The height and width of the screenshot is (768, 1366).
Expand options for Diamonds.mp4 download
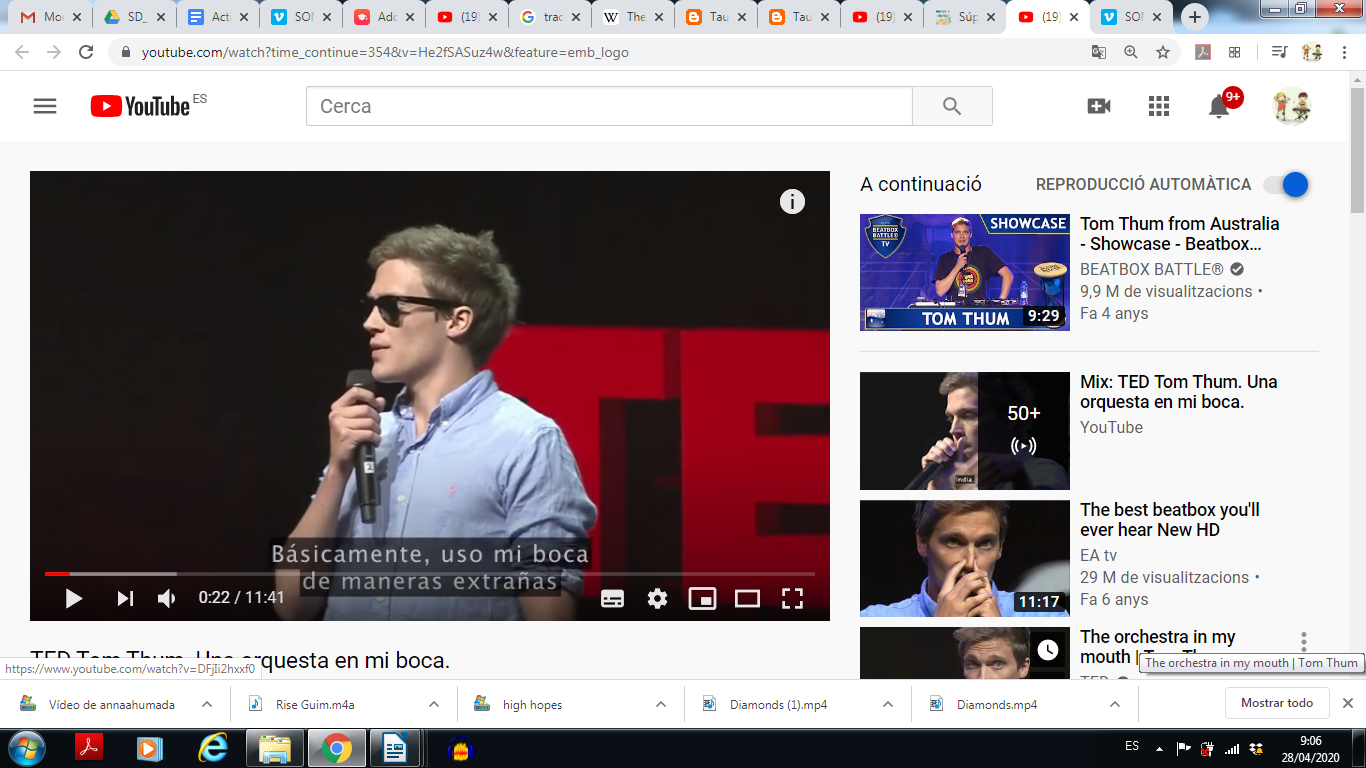(1115, 704)
